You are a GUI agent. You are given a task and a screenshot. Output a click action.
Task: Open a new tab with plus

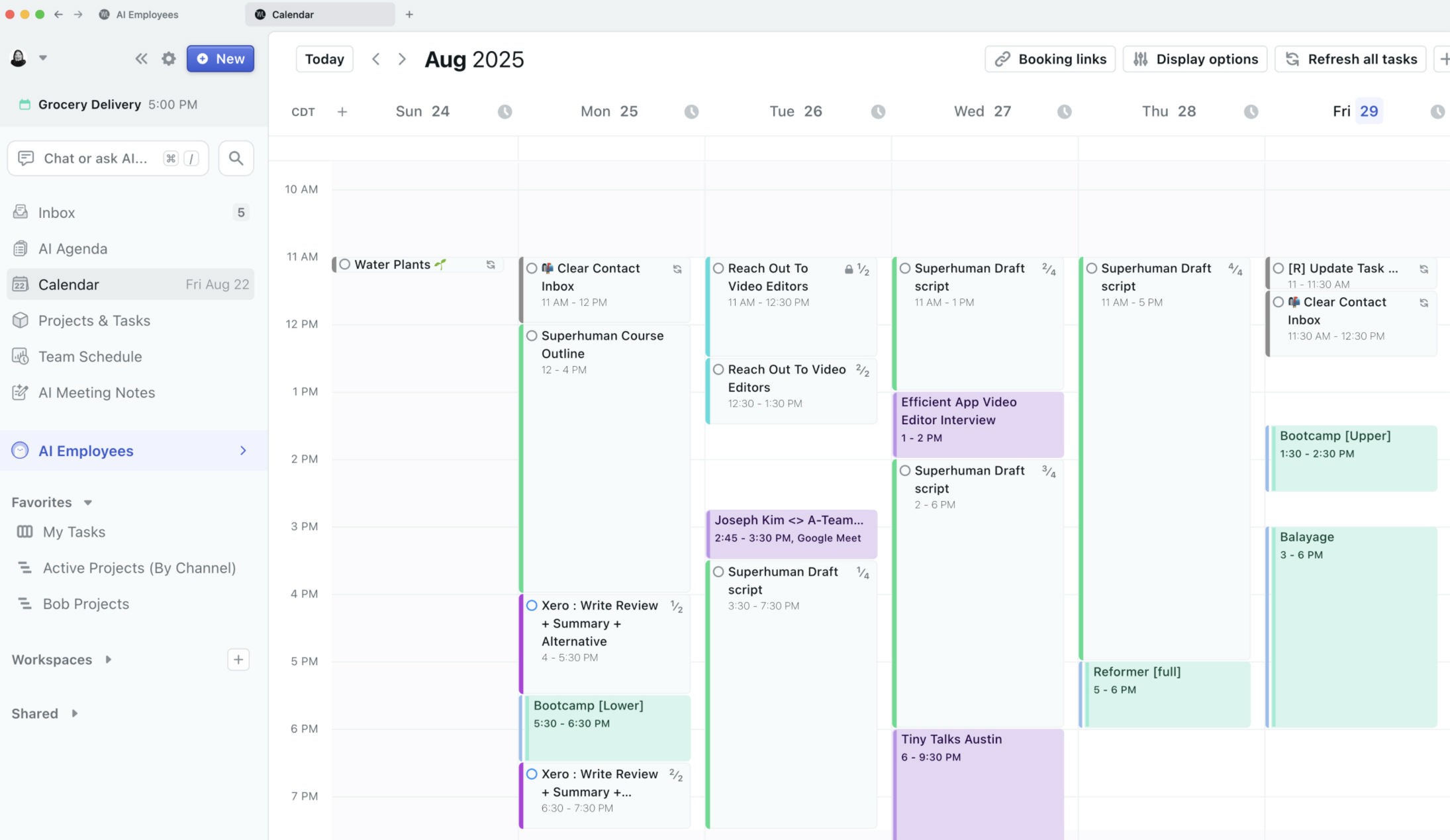pos(409,15)
